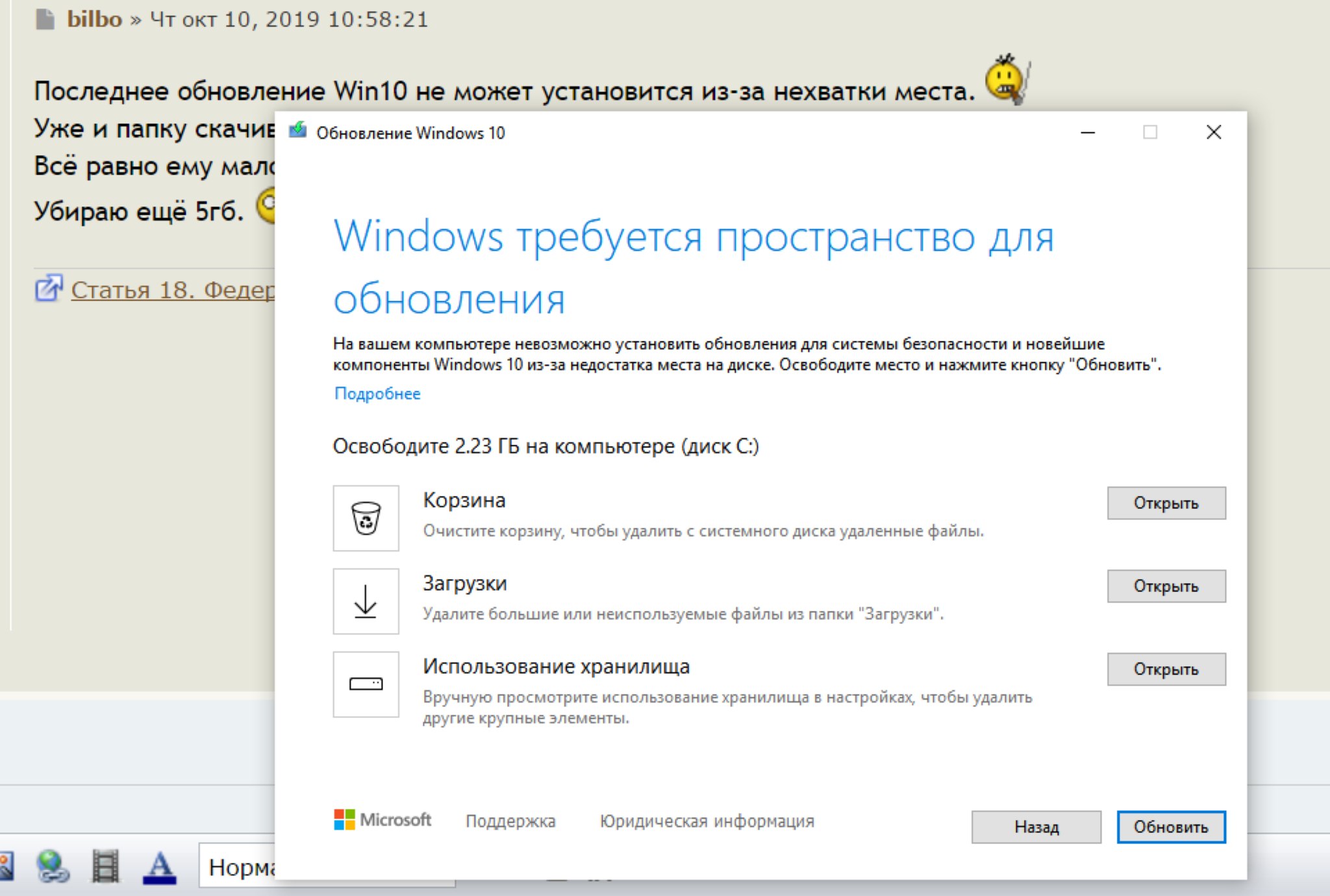Click the Downloads (Загрузки) arrow icon
Image resolution: width=1330 pixels, height=896 pixels.
point(366,601)
